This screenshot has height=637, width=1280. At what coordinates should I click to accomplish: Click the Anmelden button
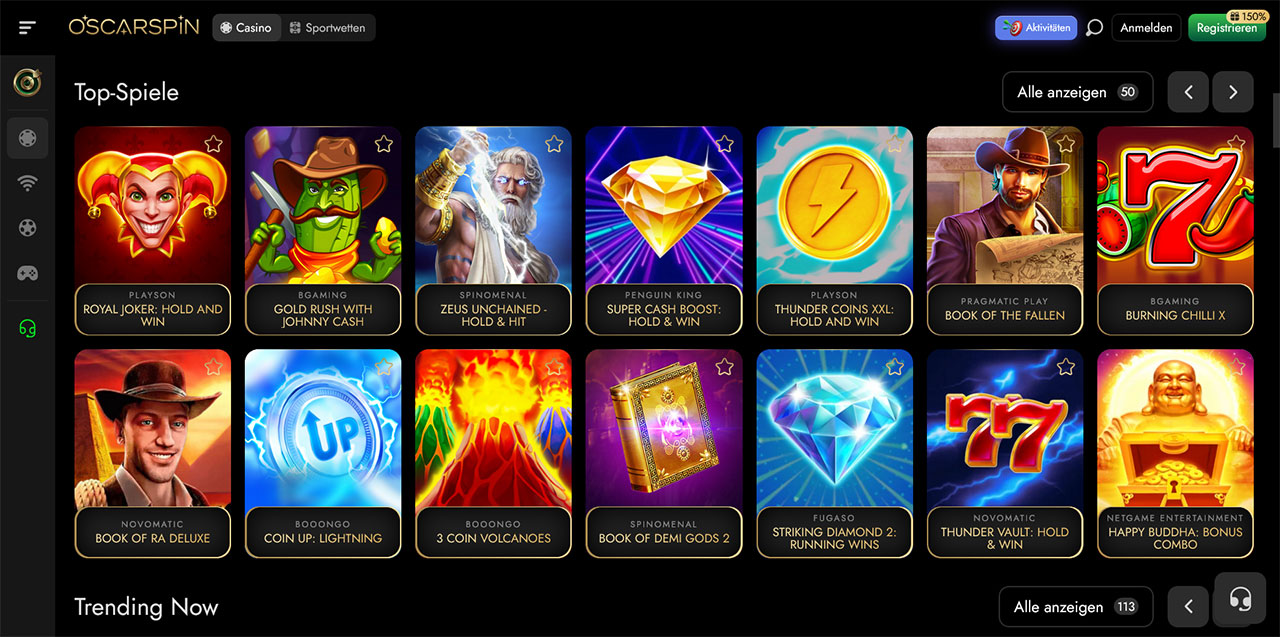(1146, 28)
